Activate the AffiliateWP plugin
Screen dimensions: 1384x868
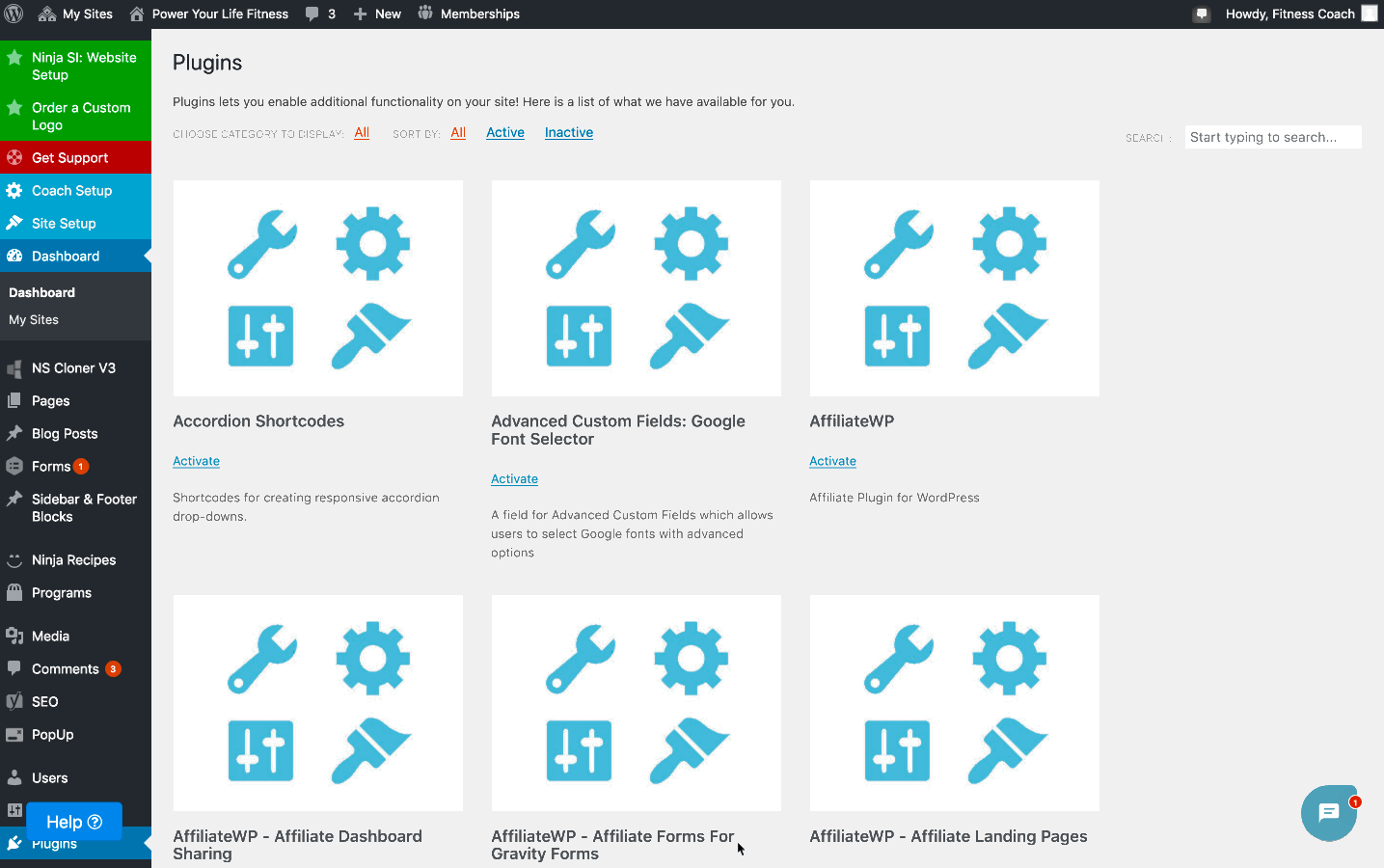(x=833, y=461)
